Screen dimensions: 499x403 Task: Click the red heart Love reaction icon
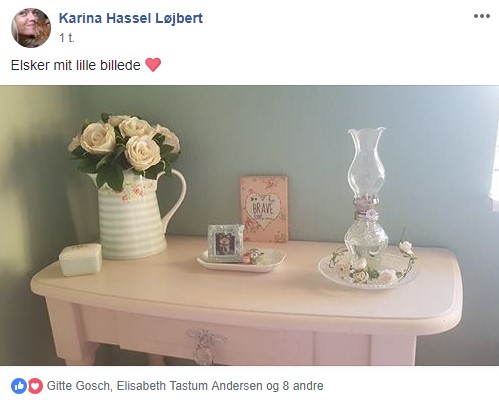coord(35,386)
